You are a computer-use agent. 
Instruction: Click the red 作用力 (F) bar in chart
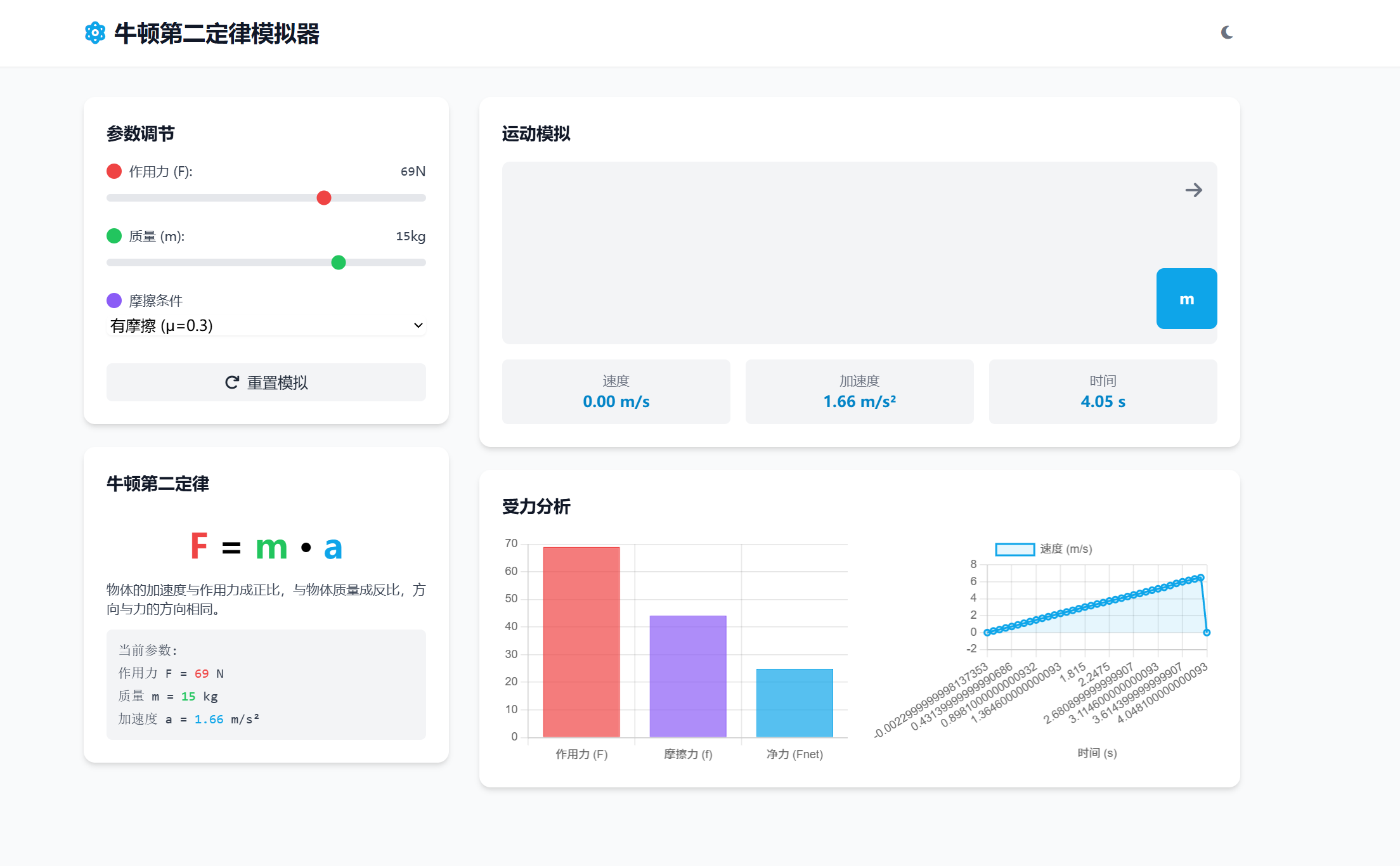[x=581, y=642]
